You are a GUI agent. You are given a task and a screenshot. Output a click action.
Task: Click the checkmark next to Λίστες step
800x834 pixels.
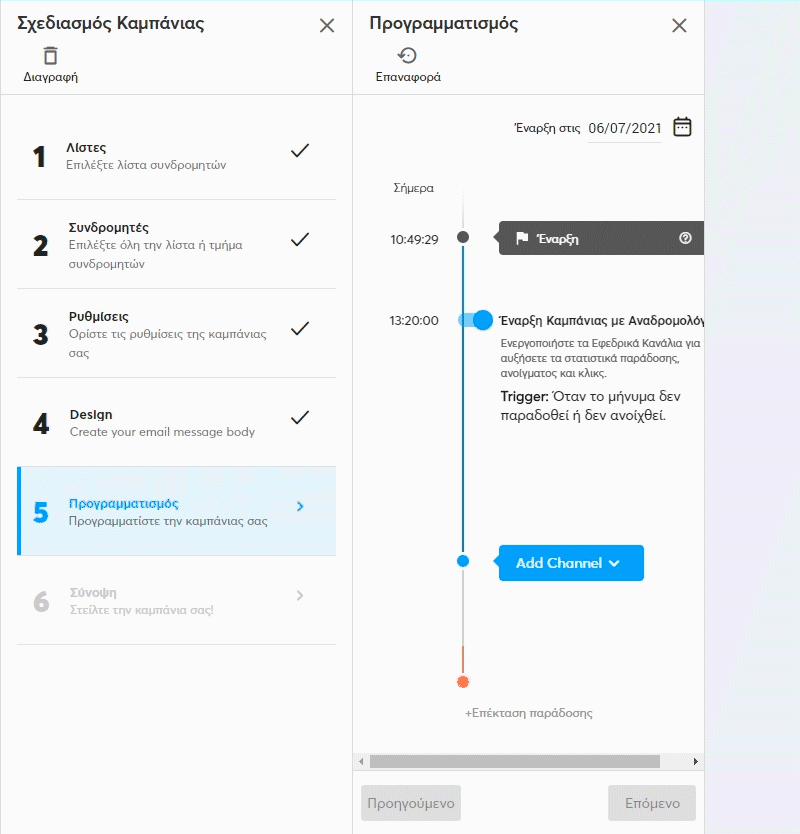[x=300, y=151]
